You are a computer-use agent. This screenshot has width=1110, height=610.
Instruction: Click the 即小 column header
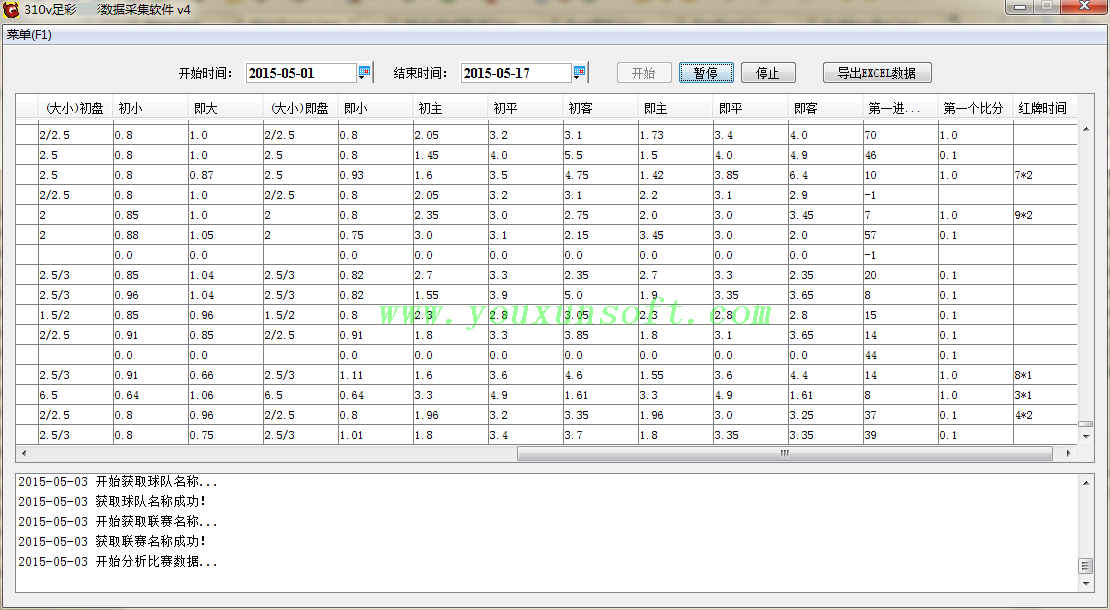click(x=376, y=108)
